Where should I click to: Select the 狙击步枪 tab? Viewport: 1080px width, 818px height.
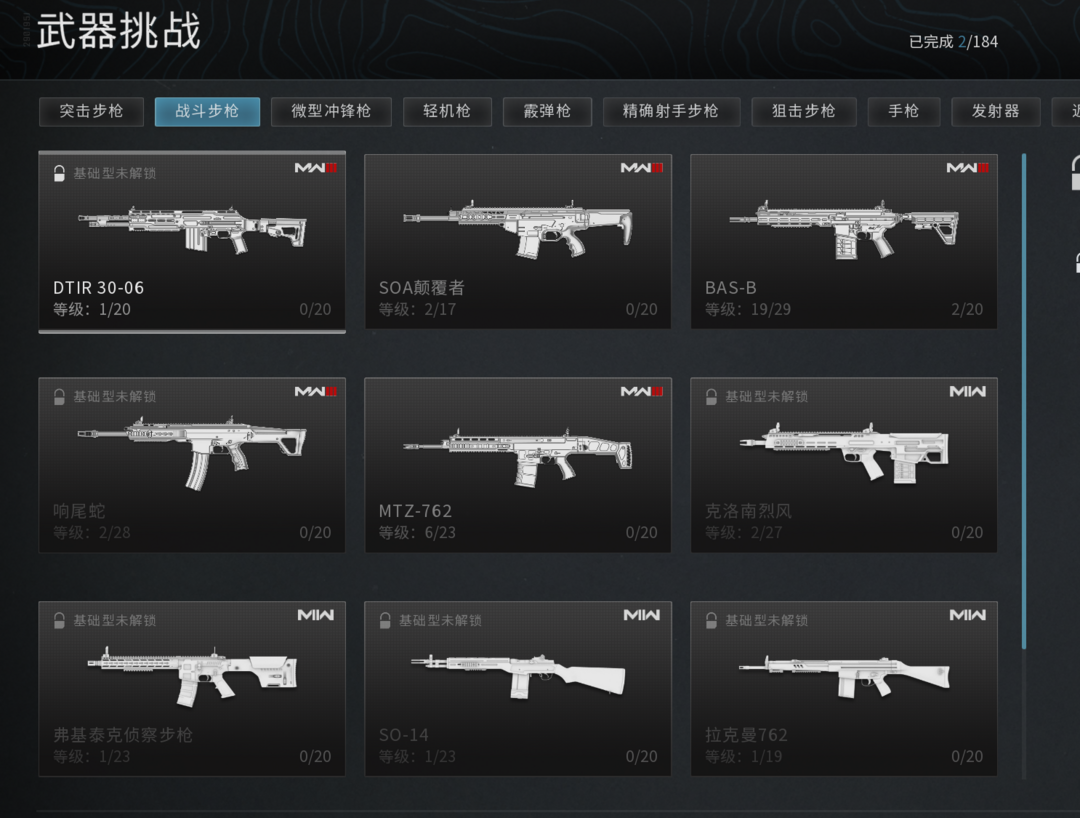[804, 112]
